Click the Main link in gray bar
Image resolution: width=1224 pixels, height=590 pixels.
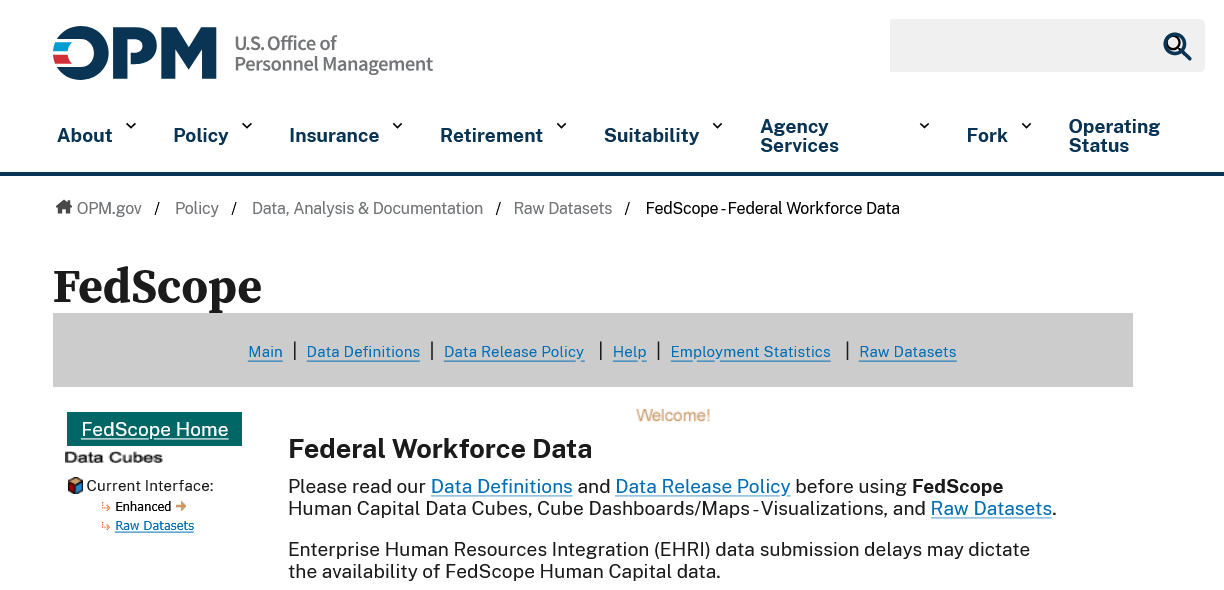coord(266,352)
